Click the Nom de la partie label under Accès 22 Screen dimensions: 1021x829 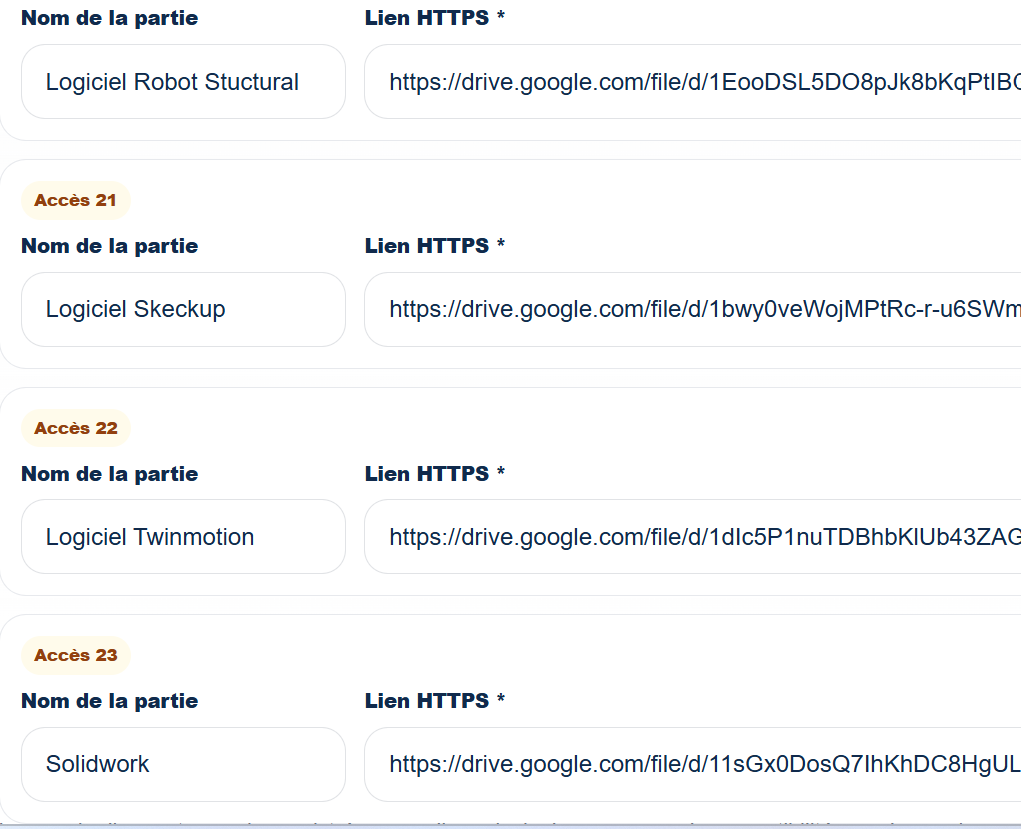[x=109, y=474]
